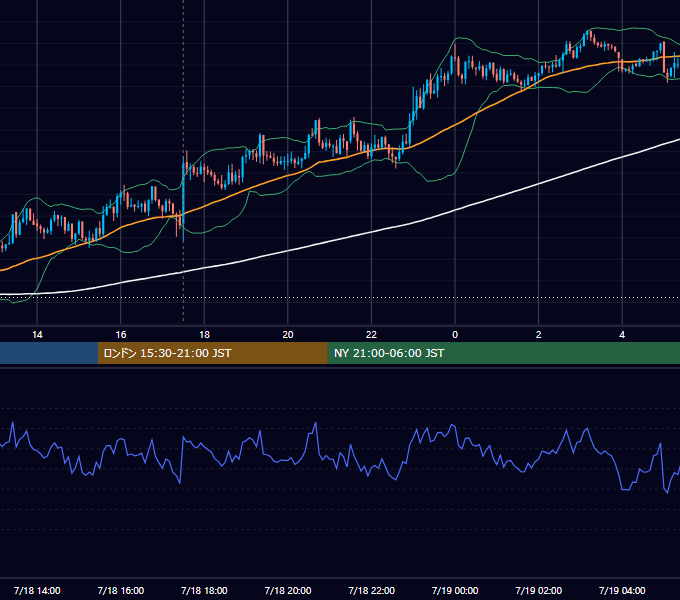Image resolution: width=680 pixels, height=600 pixels.
Task: Click the 7/19 00:00 time label
Action: pyautogui.click(x=455, y=590)
